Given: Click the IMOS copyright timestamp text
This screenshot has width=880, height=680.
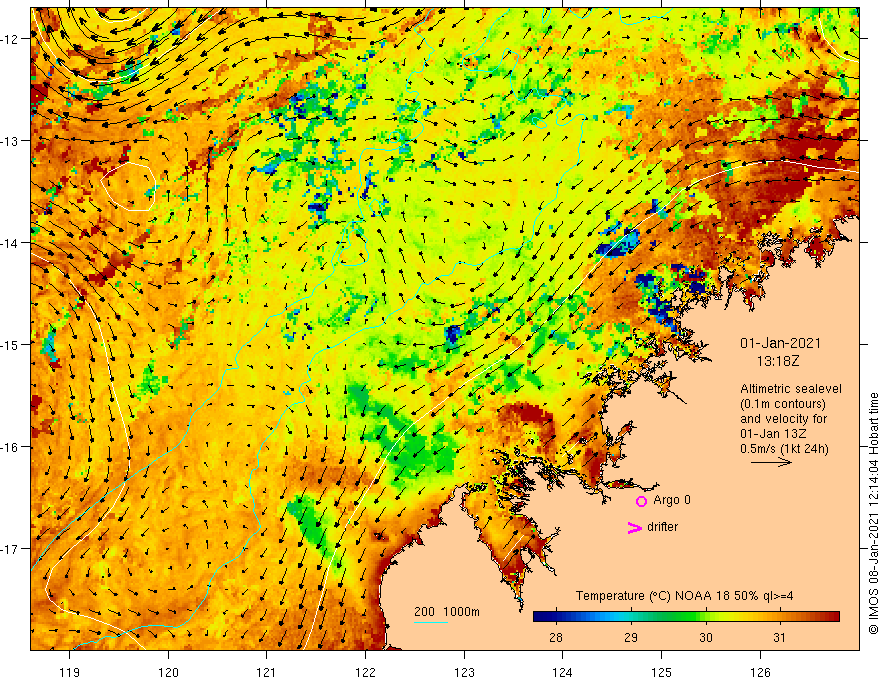Looking at the screenshot, I should (x=873, y=513).
